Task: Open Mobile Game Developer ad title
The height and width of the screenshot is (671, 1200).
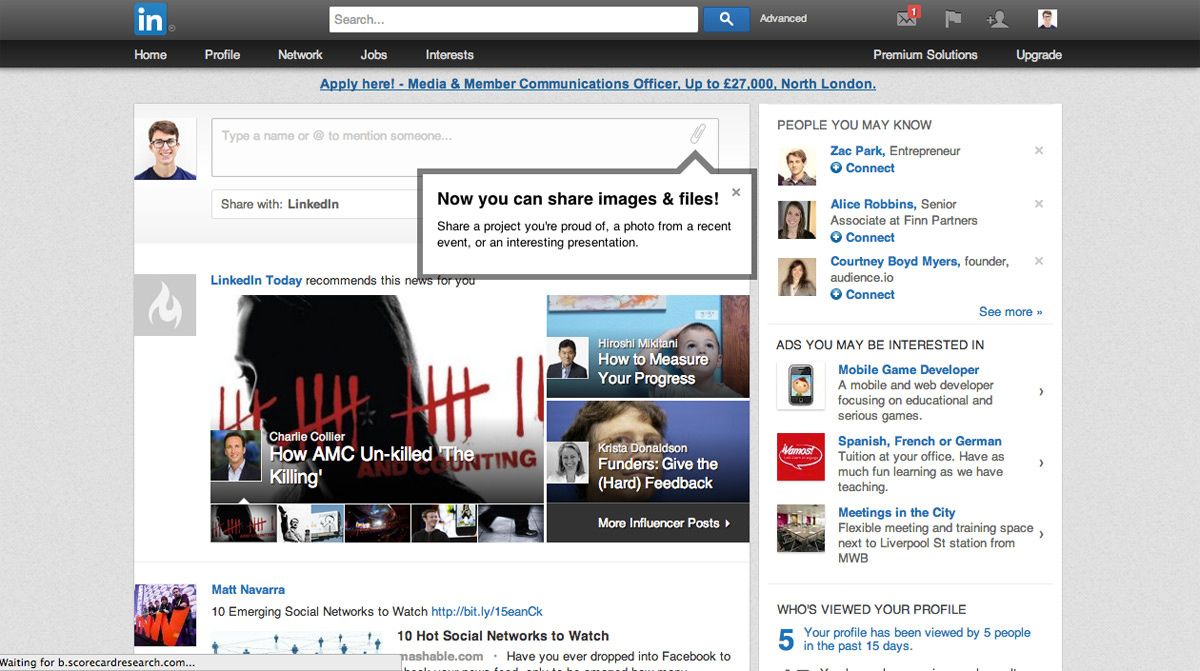Action: (x=909, y=370)
